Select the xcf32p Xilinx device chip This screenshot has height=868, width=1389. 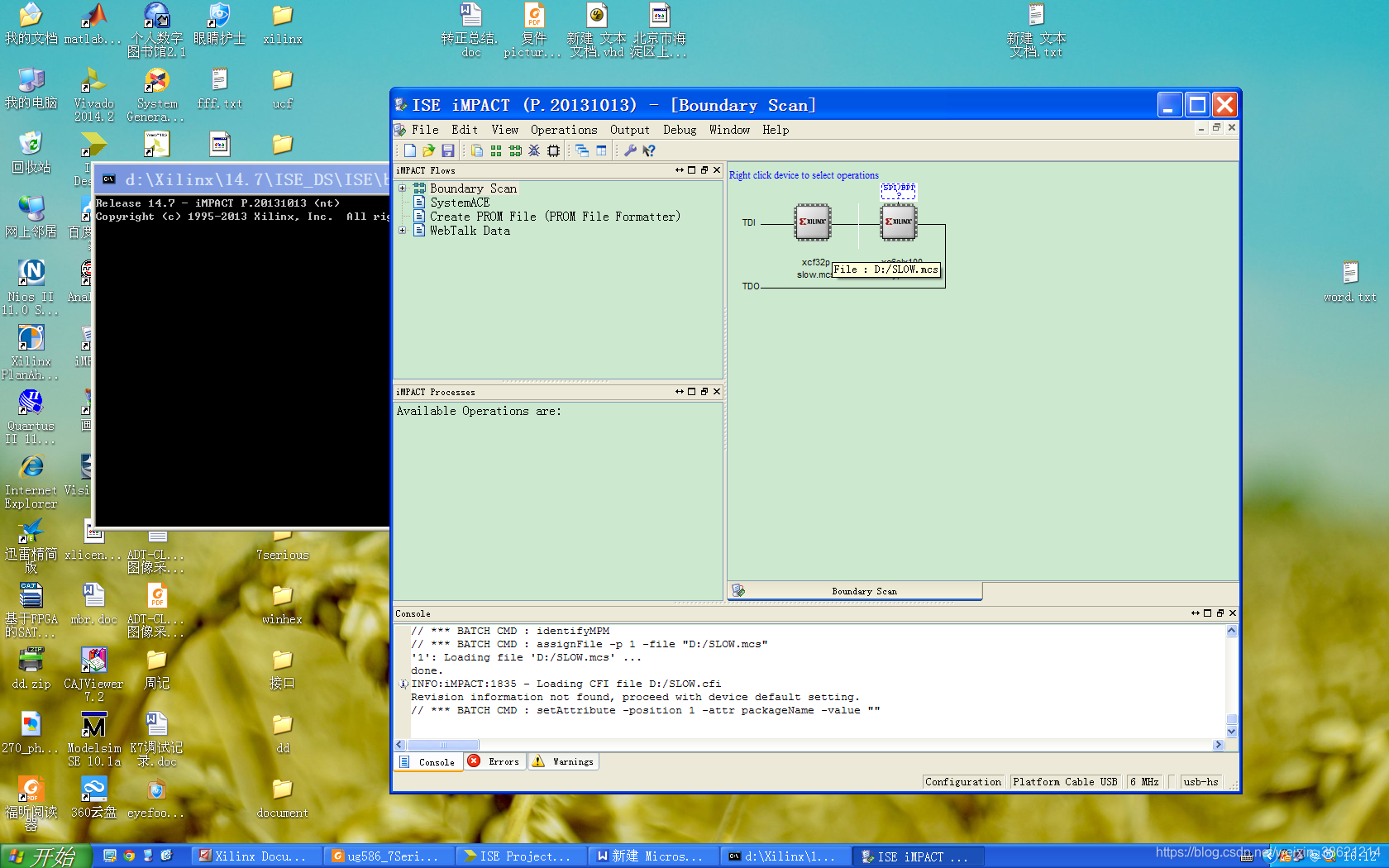[x=813, y=222]
